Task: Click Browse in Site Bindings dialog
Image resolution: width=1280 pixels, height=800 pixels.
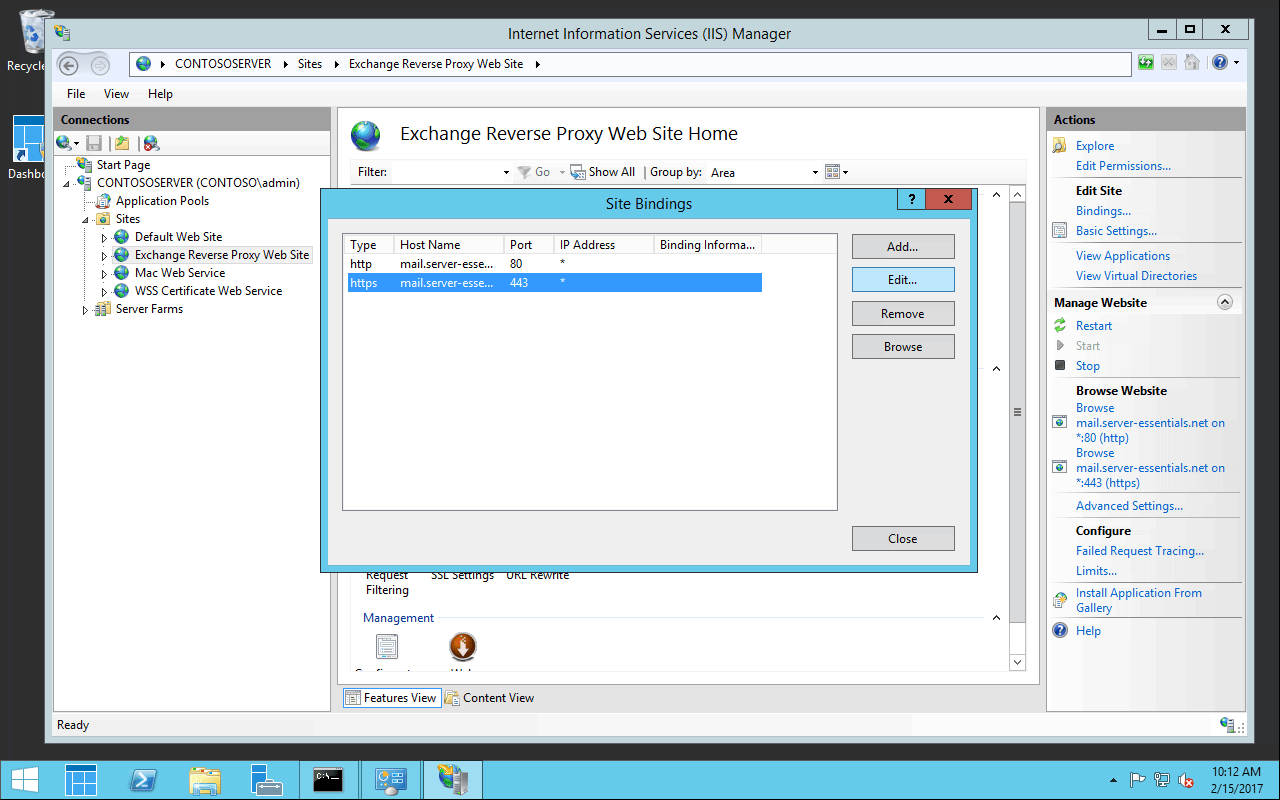Action: point(903,347)
